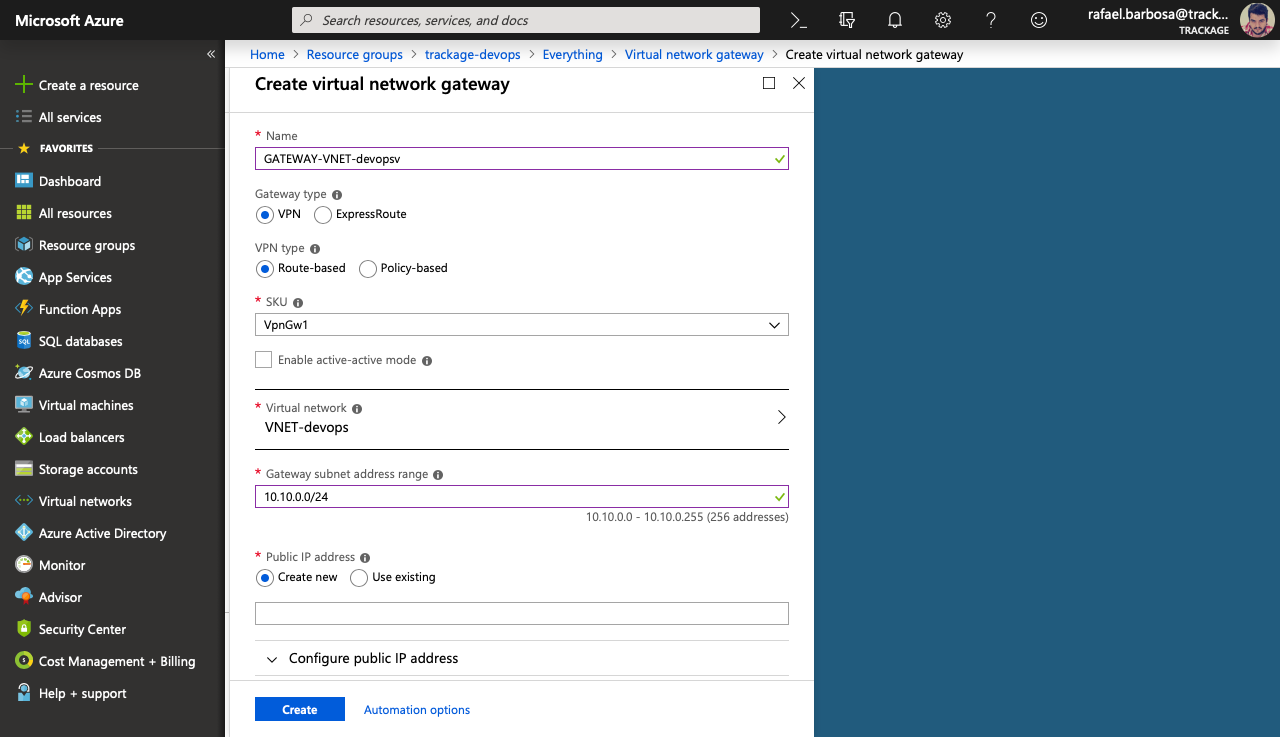Click the Storage accounts icon
This screenshot has height=737, width=1280.
tap(24, 469)
